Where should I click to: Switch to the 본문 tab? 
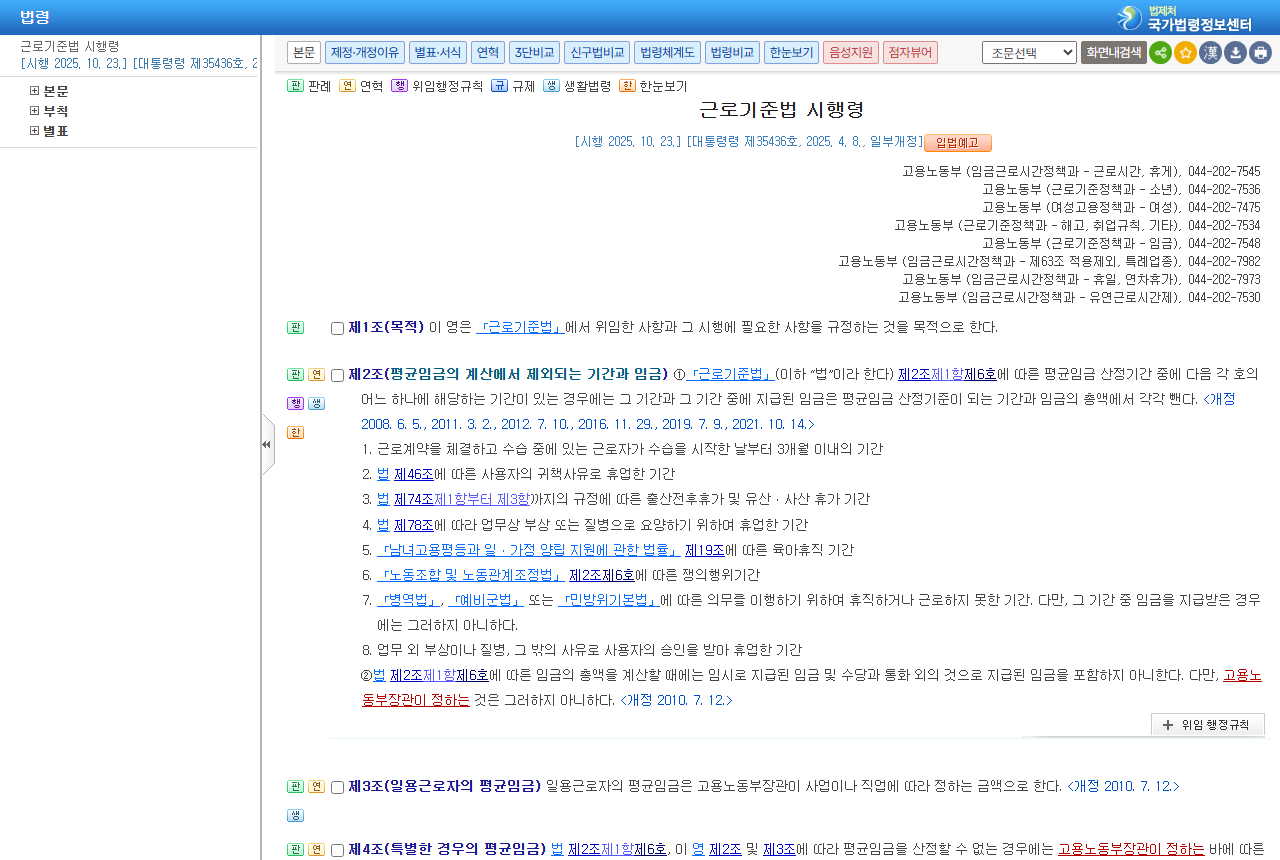pyautogui.click(x=304, y=52)
